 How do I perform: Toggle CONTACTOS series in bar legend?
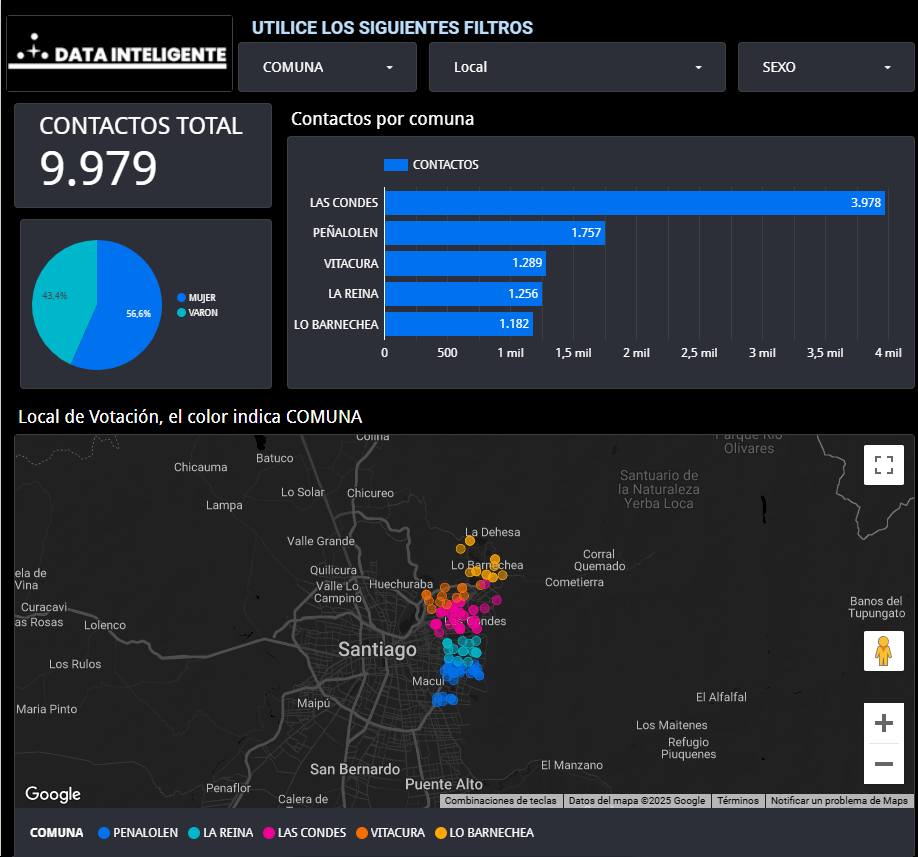pos(431,165)
